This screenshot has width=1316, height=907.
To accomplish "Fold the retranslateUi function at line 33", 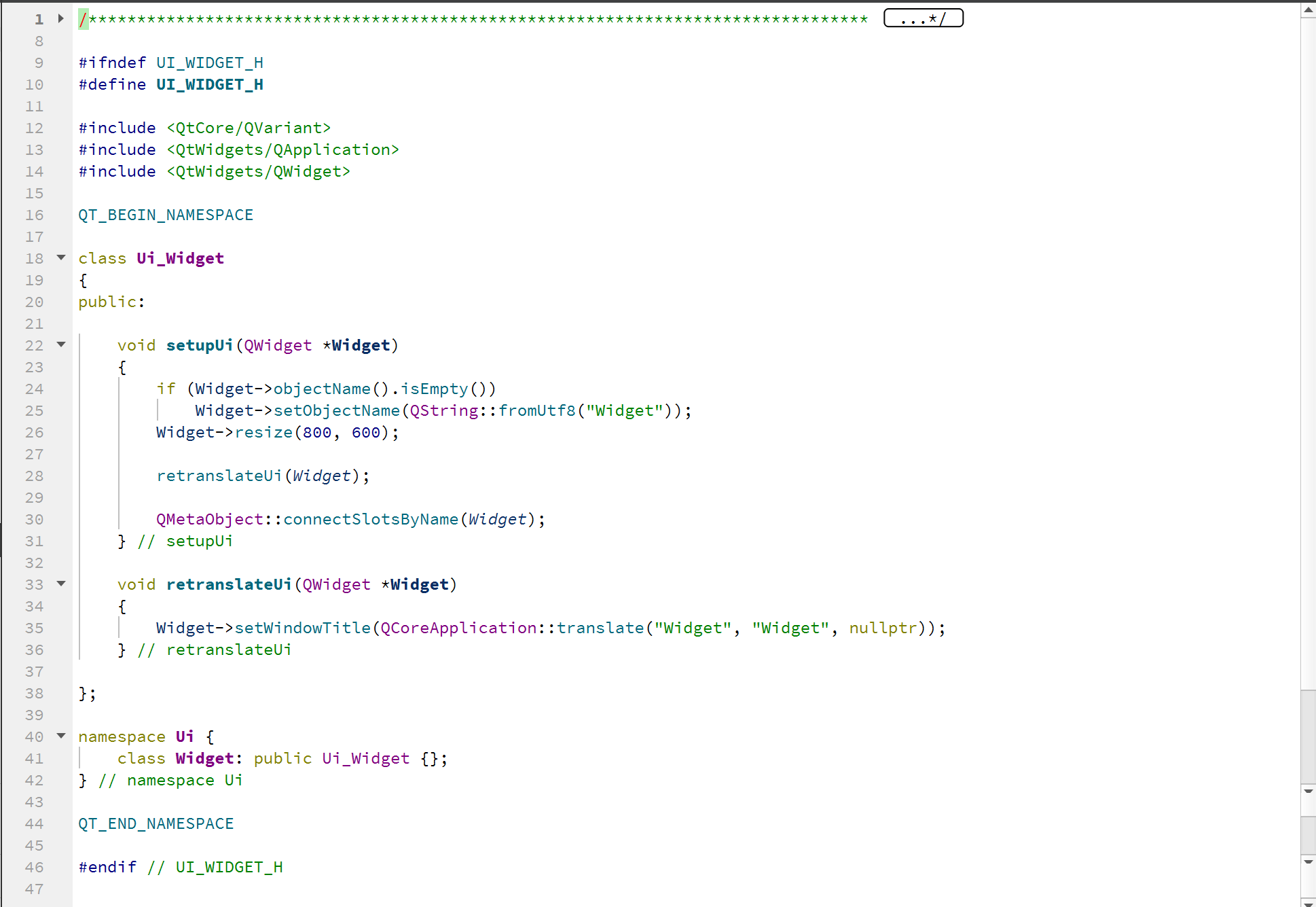I will (61, 584).
